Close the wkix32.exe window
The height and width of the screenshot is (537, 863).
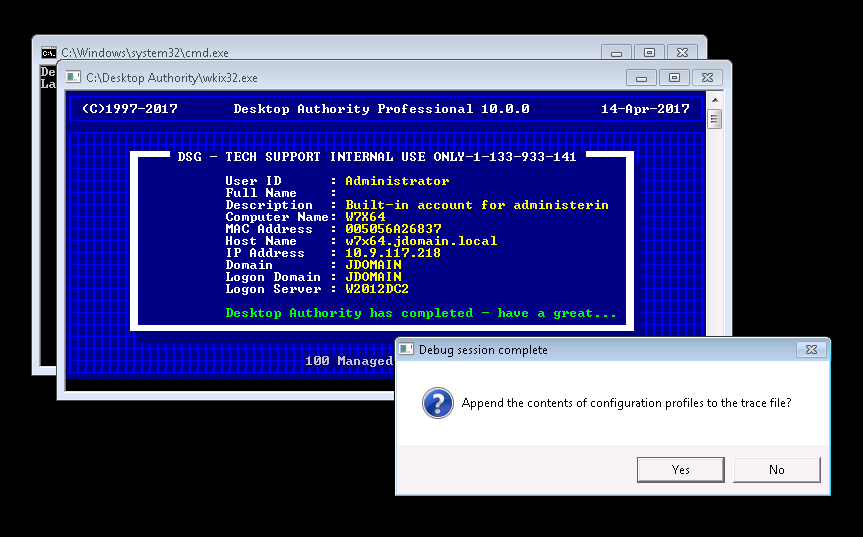[708, 78]
